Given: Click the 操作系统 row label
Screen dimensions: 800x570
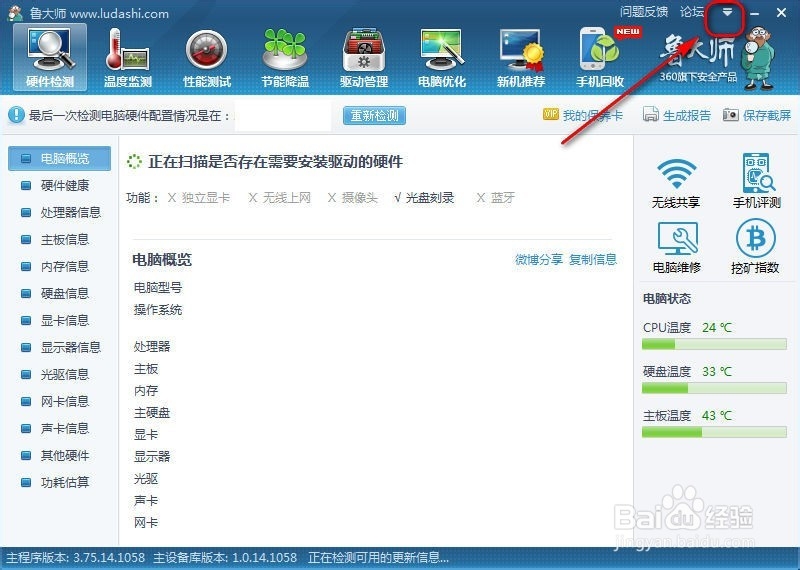Looking at the screenshot, I should (158, 310).
